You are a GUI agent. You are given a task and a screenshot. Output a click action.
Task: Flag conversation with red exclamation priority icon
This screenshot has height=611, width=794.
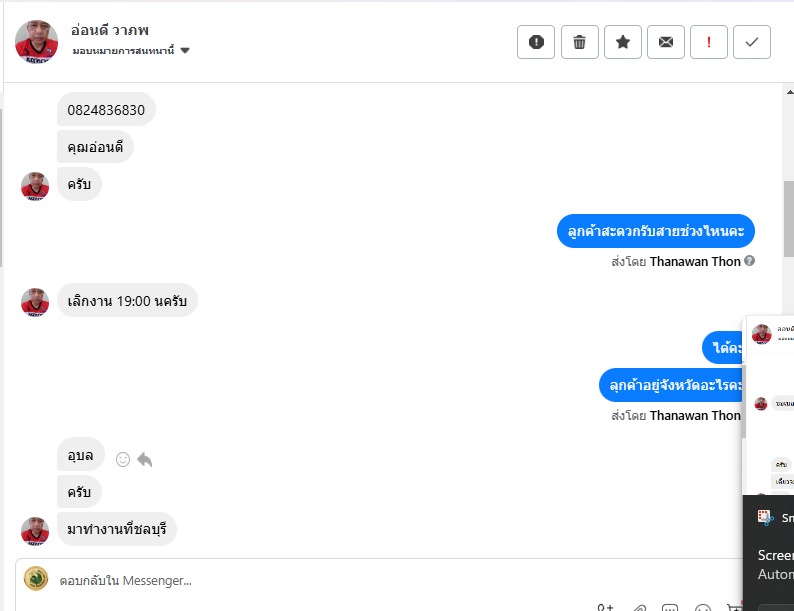pyautogui.click(x=708, y=42)
